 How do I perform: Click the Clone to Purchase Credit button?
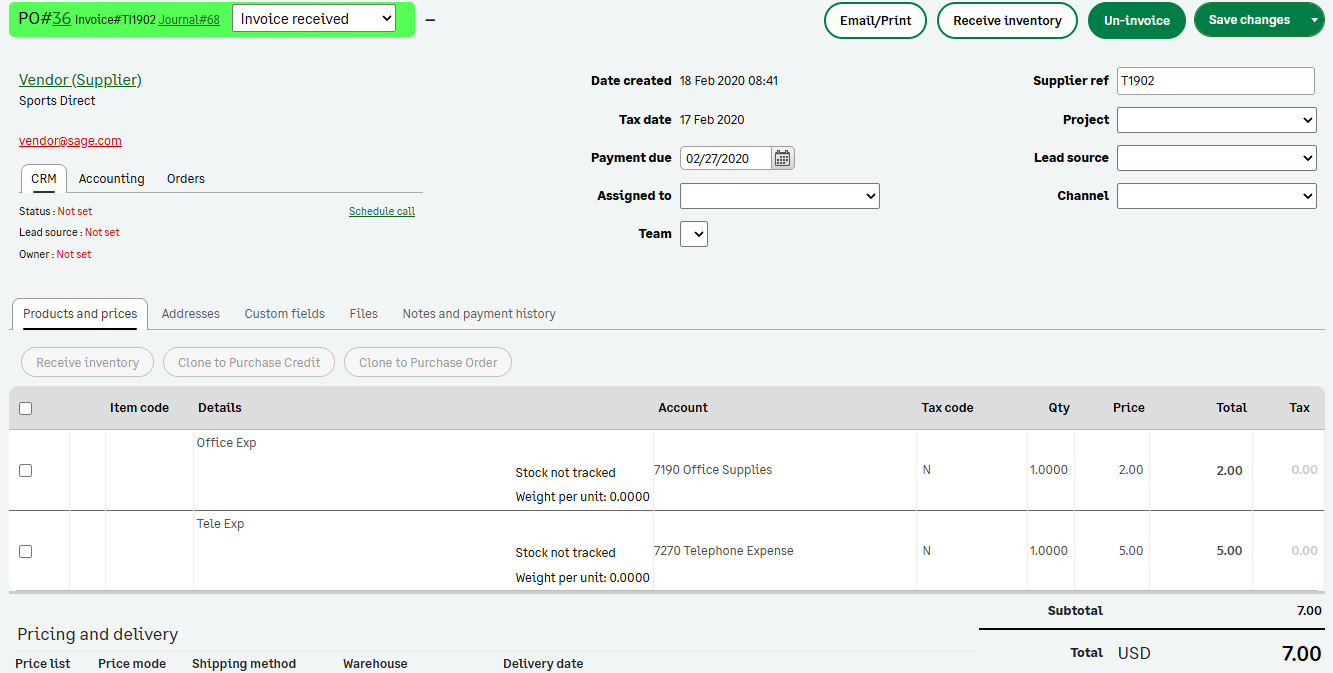click(x=249, y=362)
